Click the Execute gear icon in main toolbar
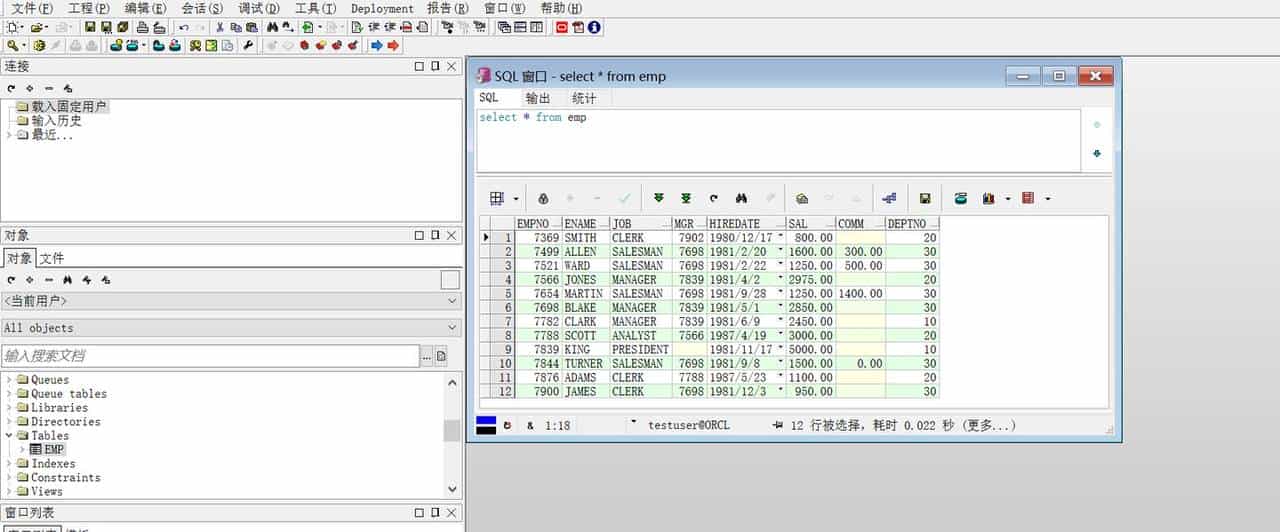The height and width of the screenshot is (532, 1280). tap(39, 45)
